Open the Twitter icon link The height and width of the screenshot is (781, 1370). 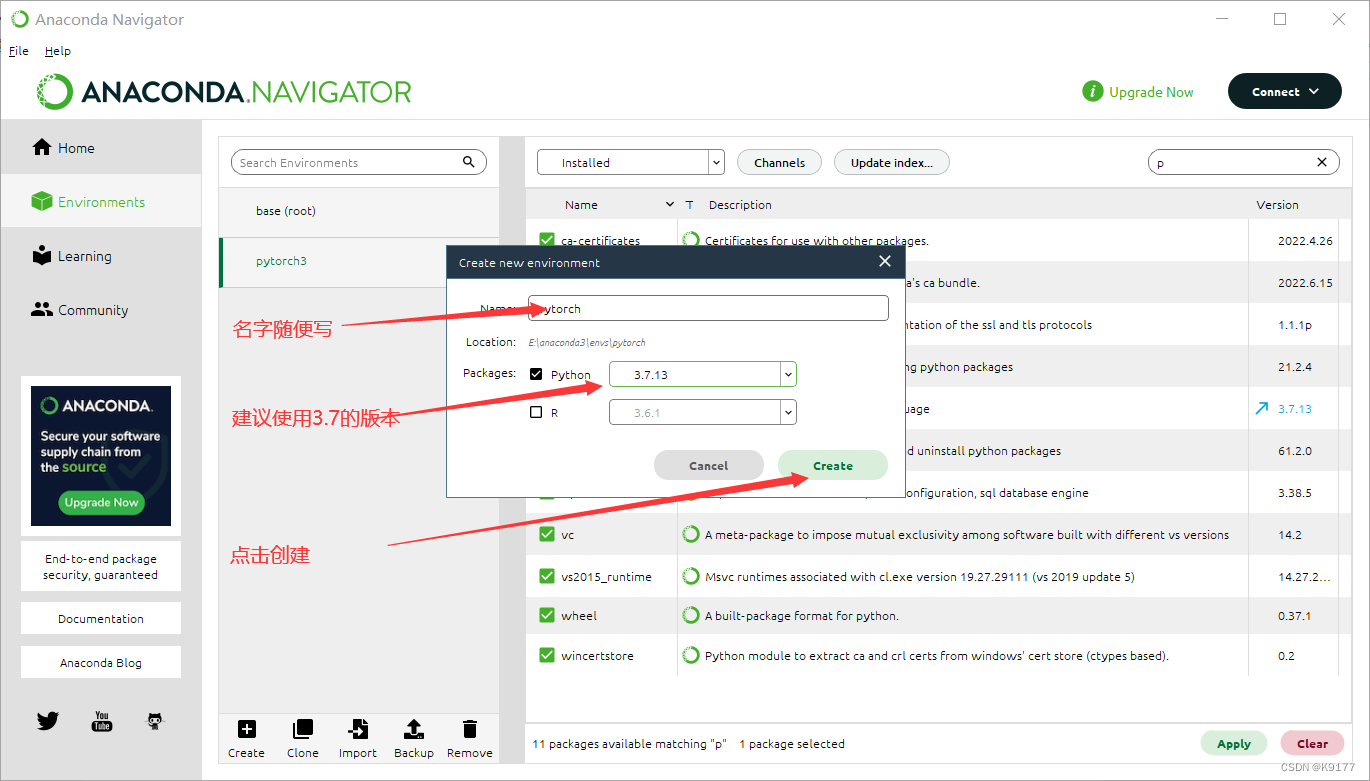pos(48,720)
